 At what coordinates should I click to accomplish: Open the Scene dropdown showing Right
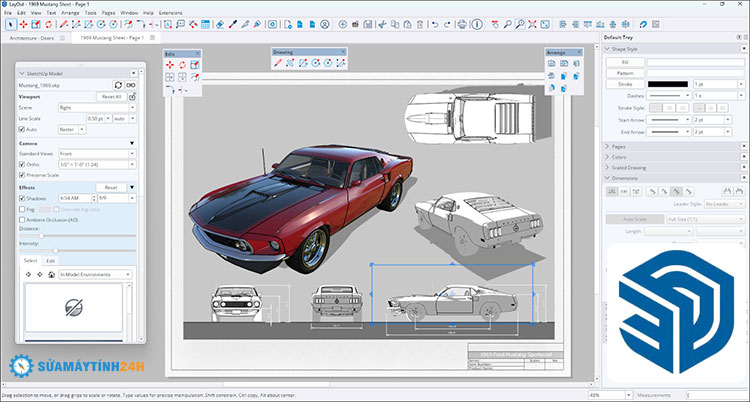pyautogui.click(x=97, y=108)
